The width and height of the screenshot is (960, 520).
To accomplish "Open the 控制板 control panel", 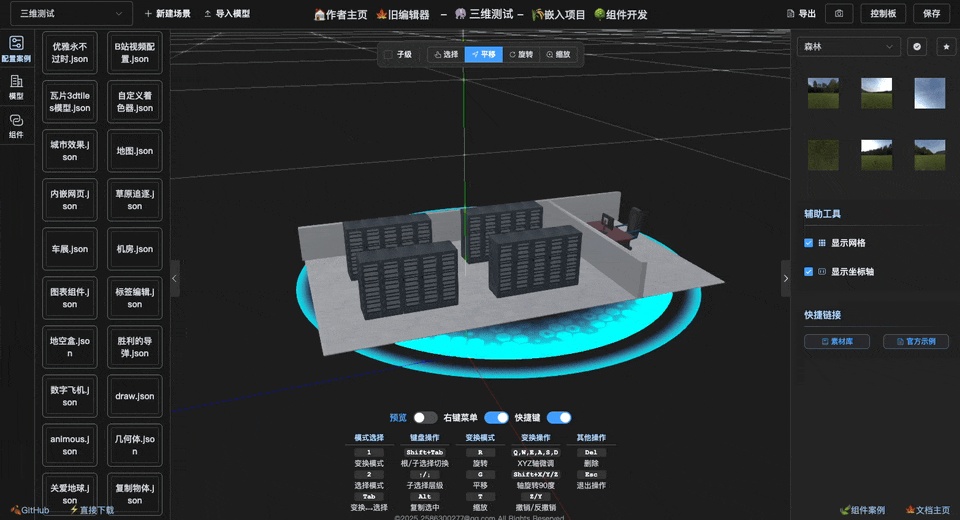I will (883, 13).
